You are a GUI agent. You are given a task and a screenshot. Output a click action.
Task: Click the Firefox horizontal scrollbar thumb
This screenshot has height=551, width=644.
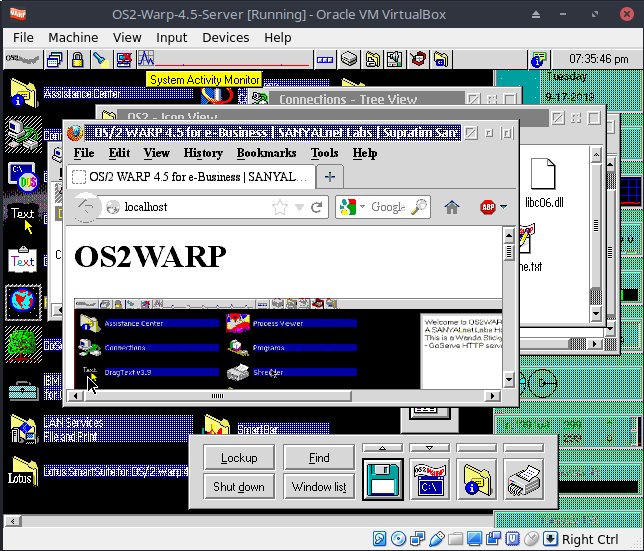pos(218,396)
